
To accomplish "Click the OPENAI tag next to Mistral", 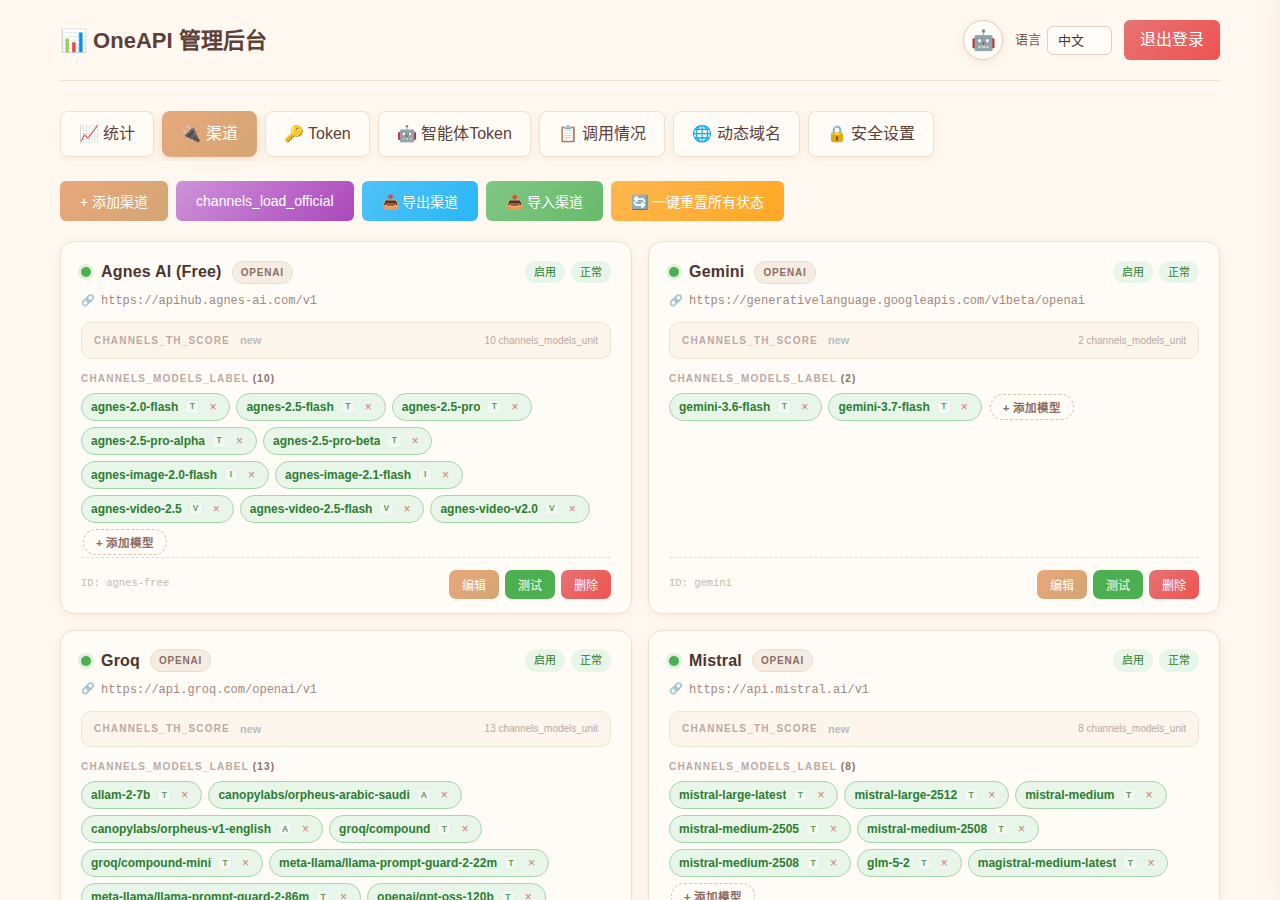I will click(782, 660).
